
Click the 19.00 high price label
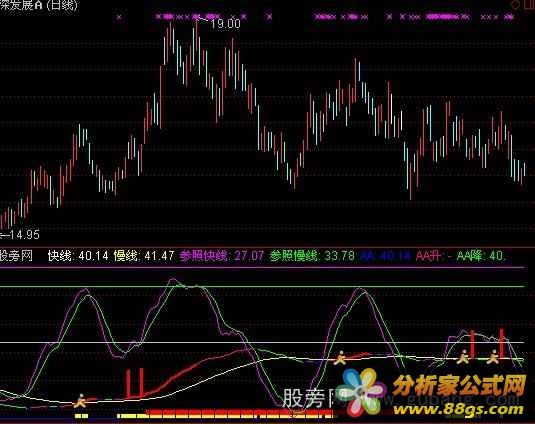pyautogui.click(x=225, y=24)
